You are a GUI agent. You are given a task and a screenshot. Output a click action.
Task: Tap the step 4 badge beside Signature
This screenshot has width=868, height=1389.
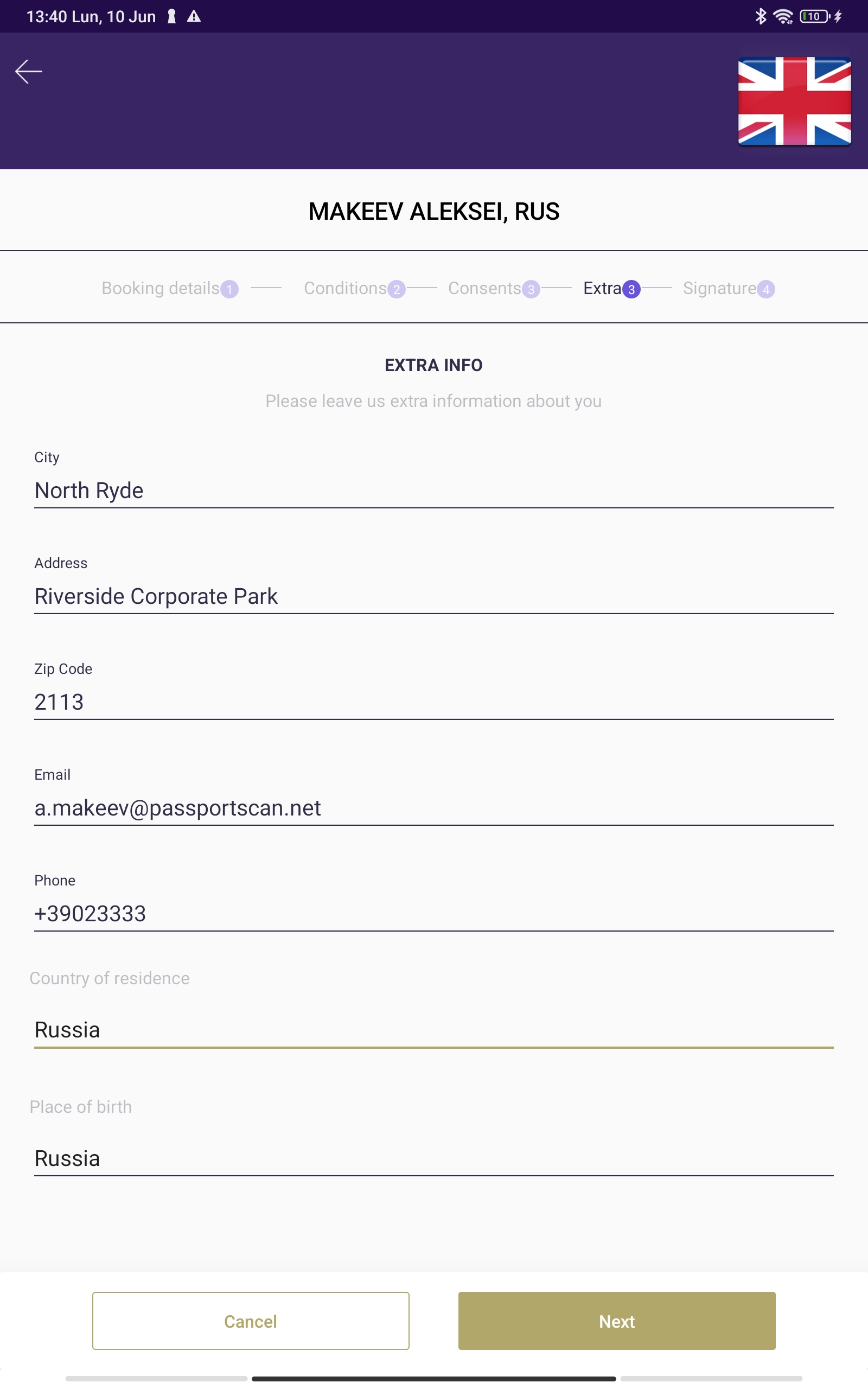[766, 289]
